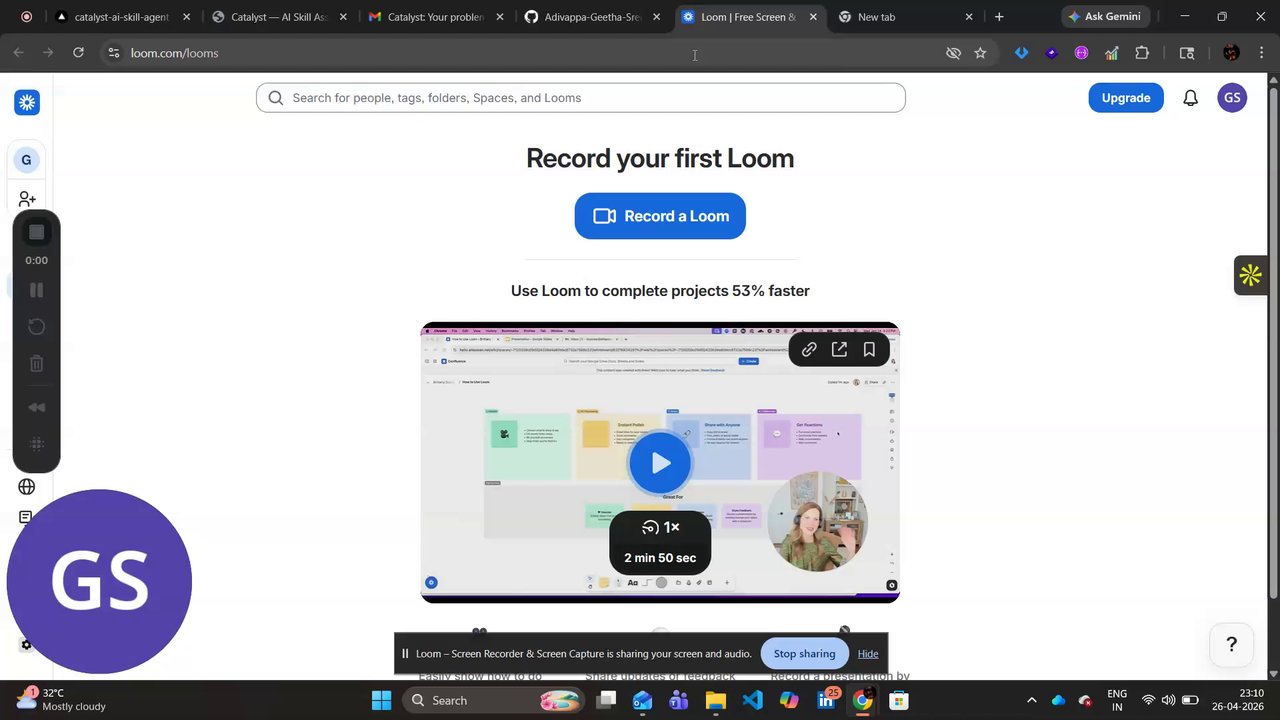
Task: Click the browser back arrow
Action: coord(18,53)
